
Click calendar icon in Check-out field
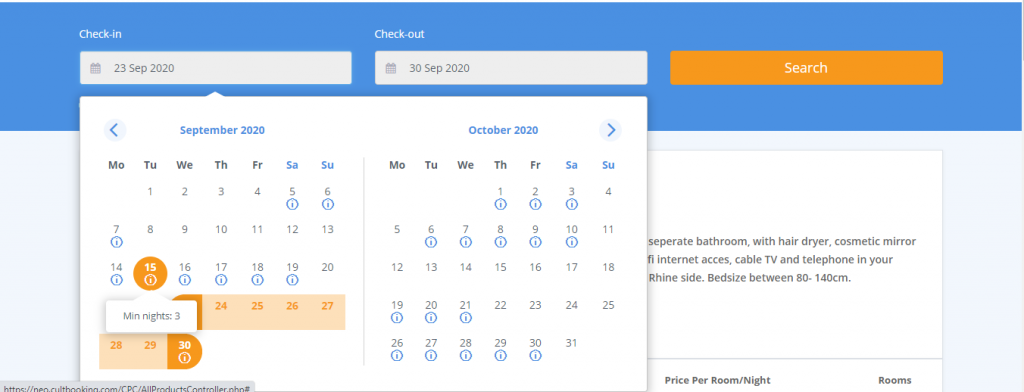pos(391,68)
